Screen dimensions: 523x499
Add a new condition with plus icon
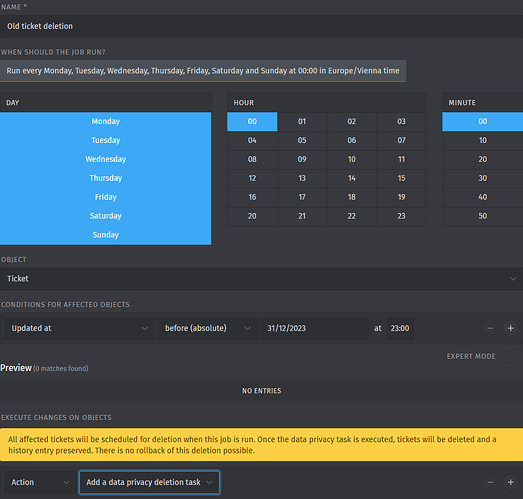click(x=510, y=328)
